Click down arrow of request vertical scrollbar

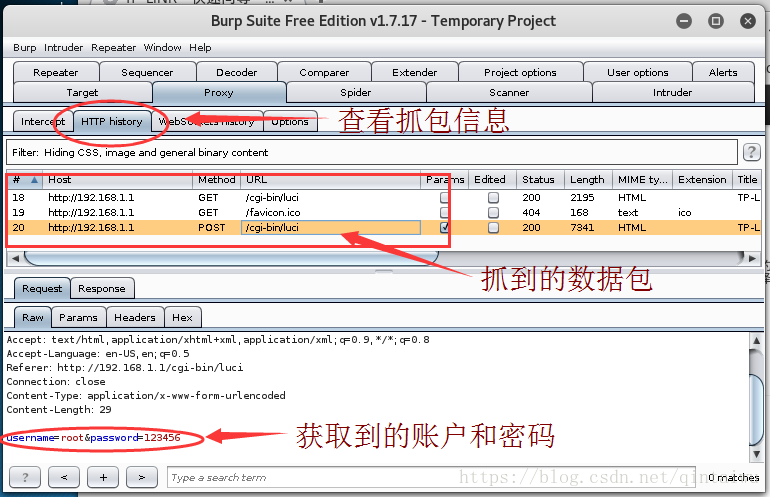click(756, 454)
